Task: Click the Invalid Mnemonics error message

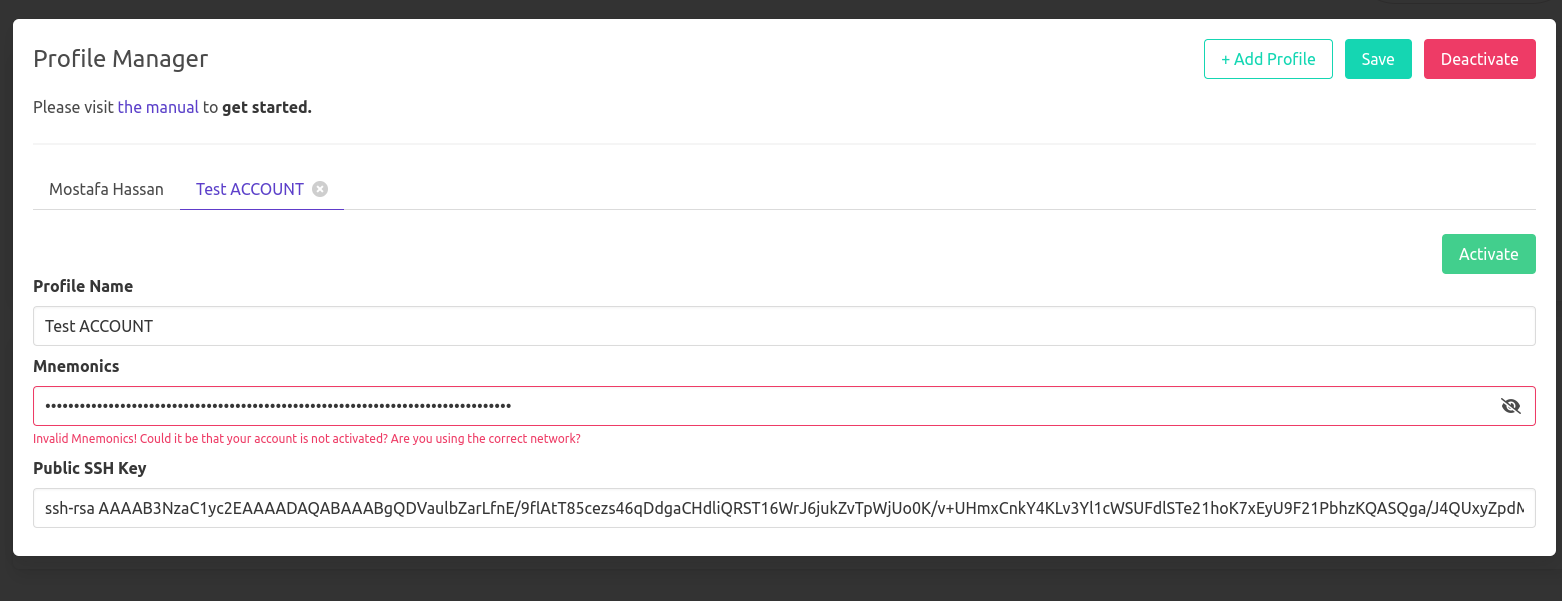Action: tap(306, 438)
